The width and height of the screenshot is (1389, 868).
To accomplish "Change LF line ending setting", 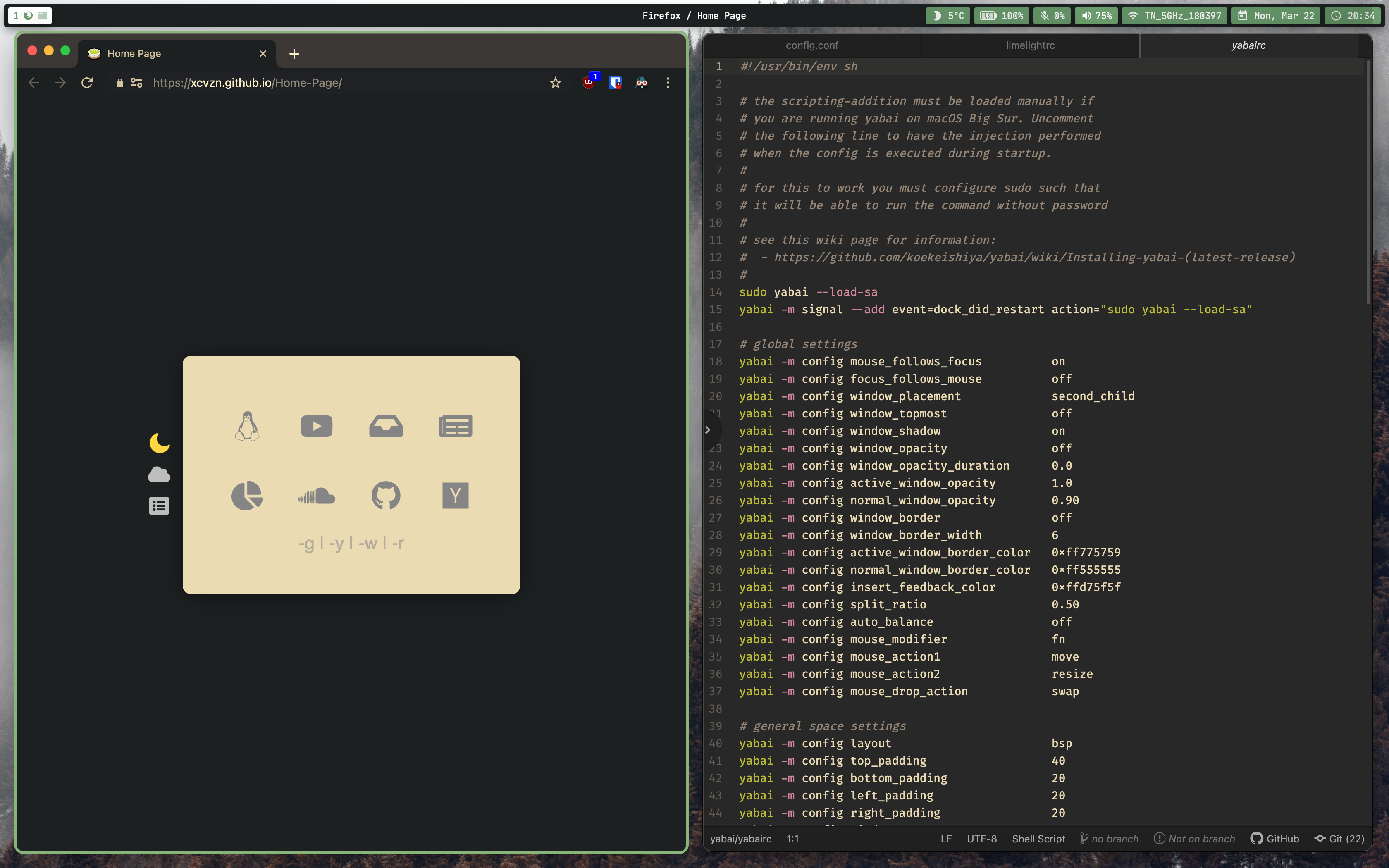I will pyautogui.click(x=946, y=839).
